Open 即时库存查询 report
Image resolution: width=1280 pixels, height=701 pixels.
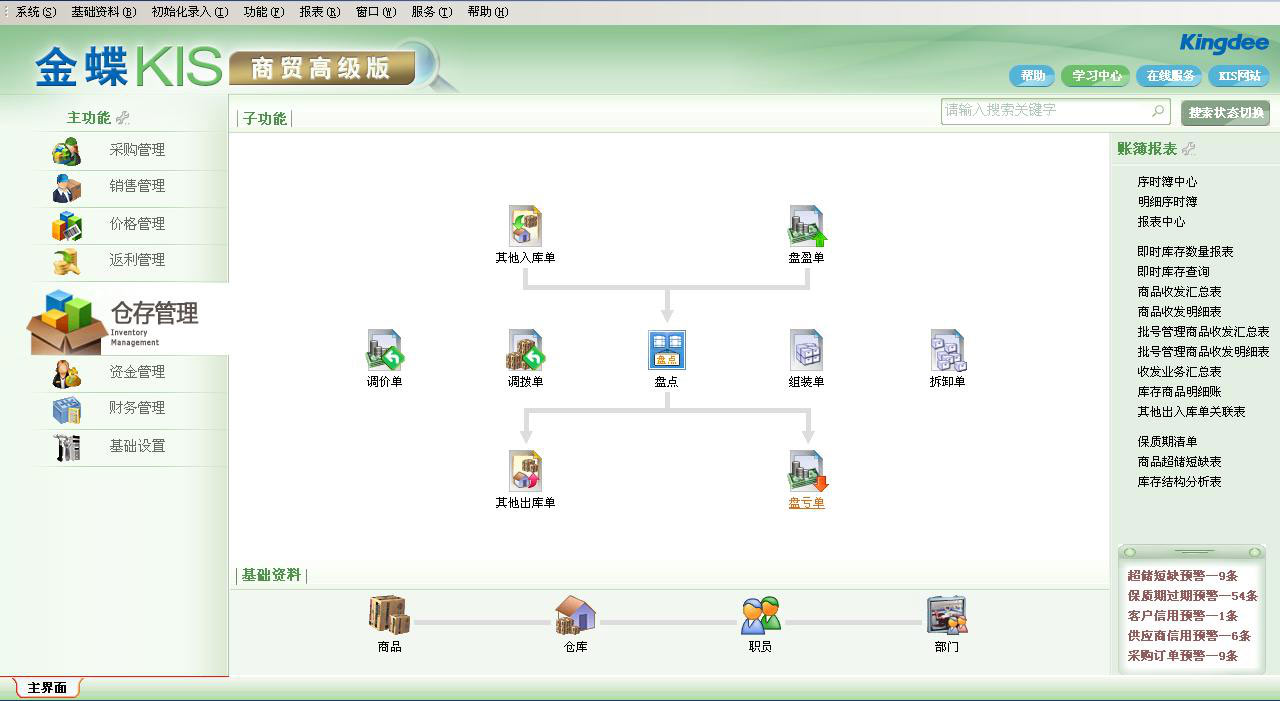tap(1173, 272)
